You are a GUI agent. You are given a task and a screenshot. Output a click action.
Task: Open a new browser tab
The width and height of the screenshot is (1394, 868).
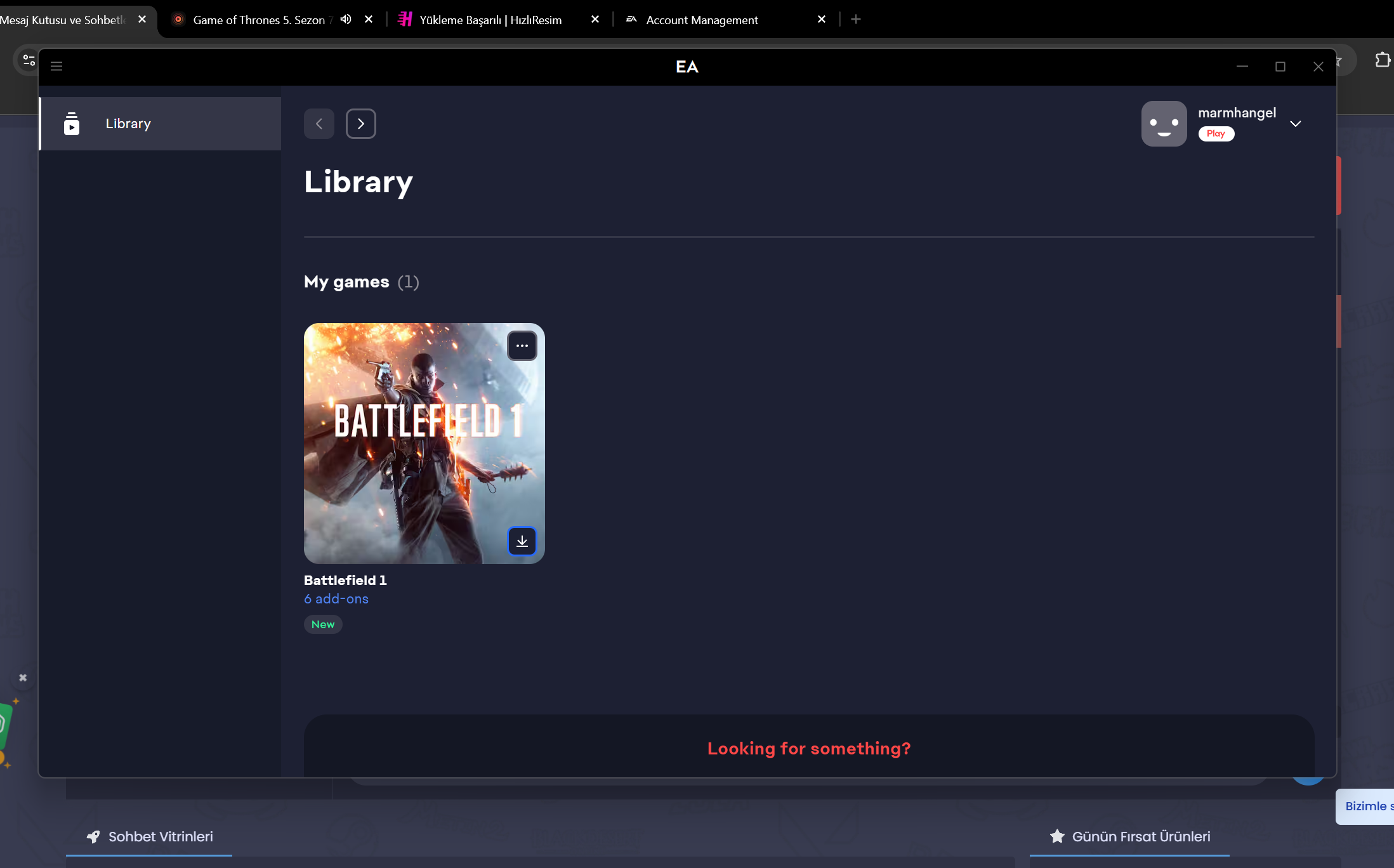(x=856, y=20)
